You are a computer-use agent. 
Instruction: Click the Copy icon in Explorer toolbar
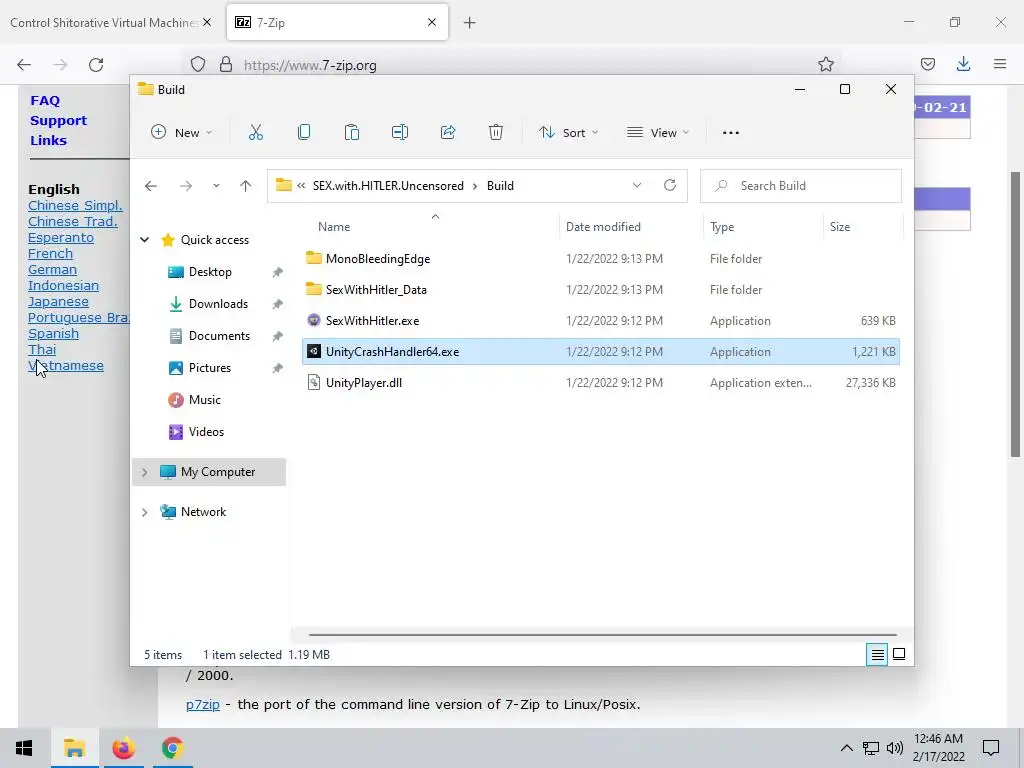pyautogui.click(x=304, y=133)
